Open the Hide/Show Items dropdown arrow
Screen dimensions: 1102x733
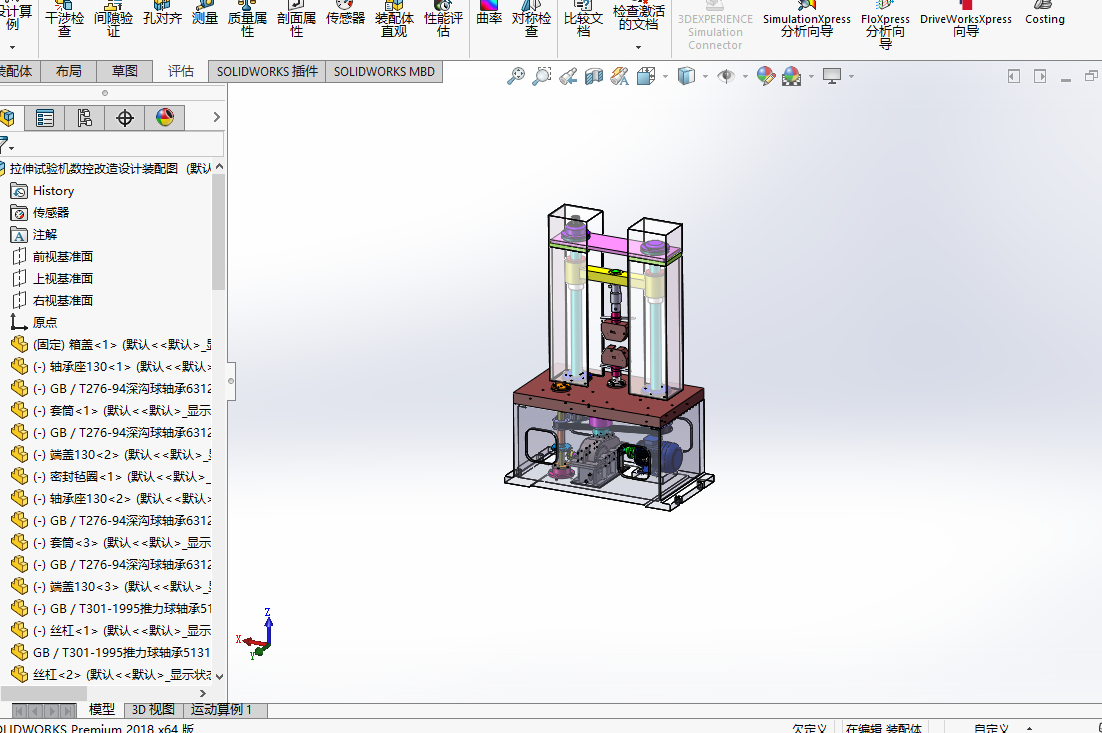click(x=745, y=76)
